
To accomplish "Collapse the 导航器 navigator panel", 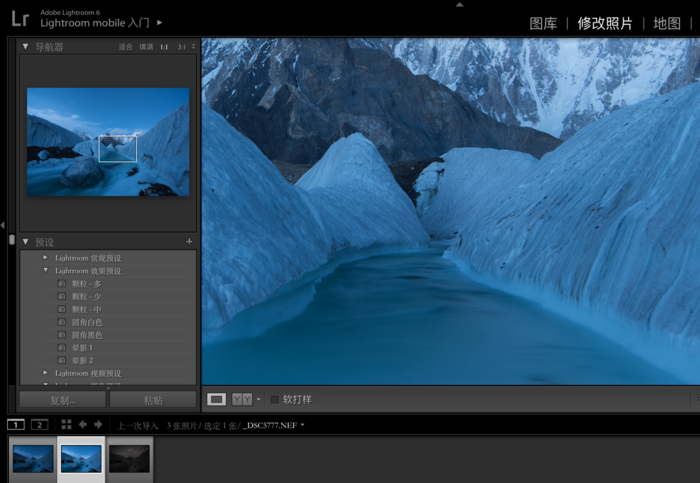I will 26,46.
